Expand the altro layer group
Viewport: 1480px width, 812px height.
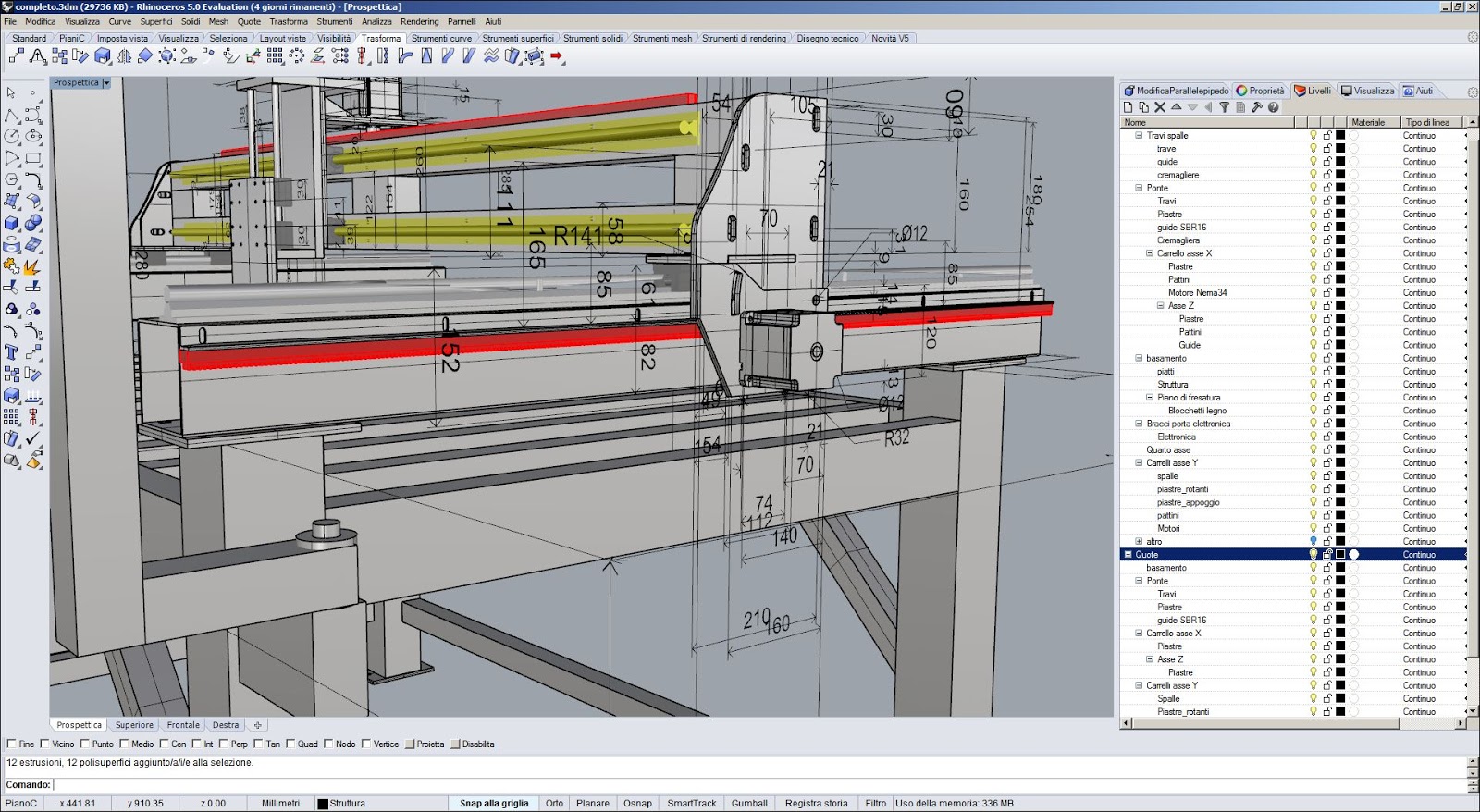coord(1139,542)
